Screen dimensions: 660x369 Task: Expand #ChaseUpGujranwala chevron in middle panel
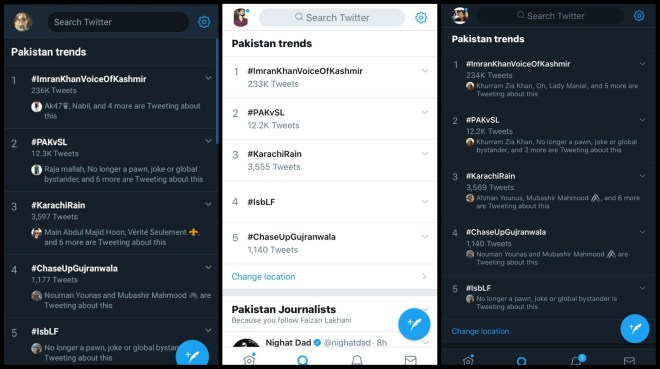[425, 236]
